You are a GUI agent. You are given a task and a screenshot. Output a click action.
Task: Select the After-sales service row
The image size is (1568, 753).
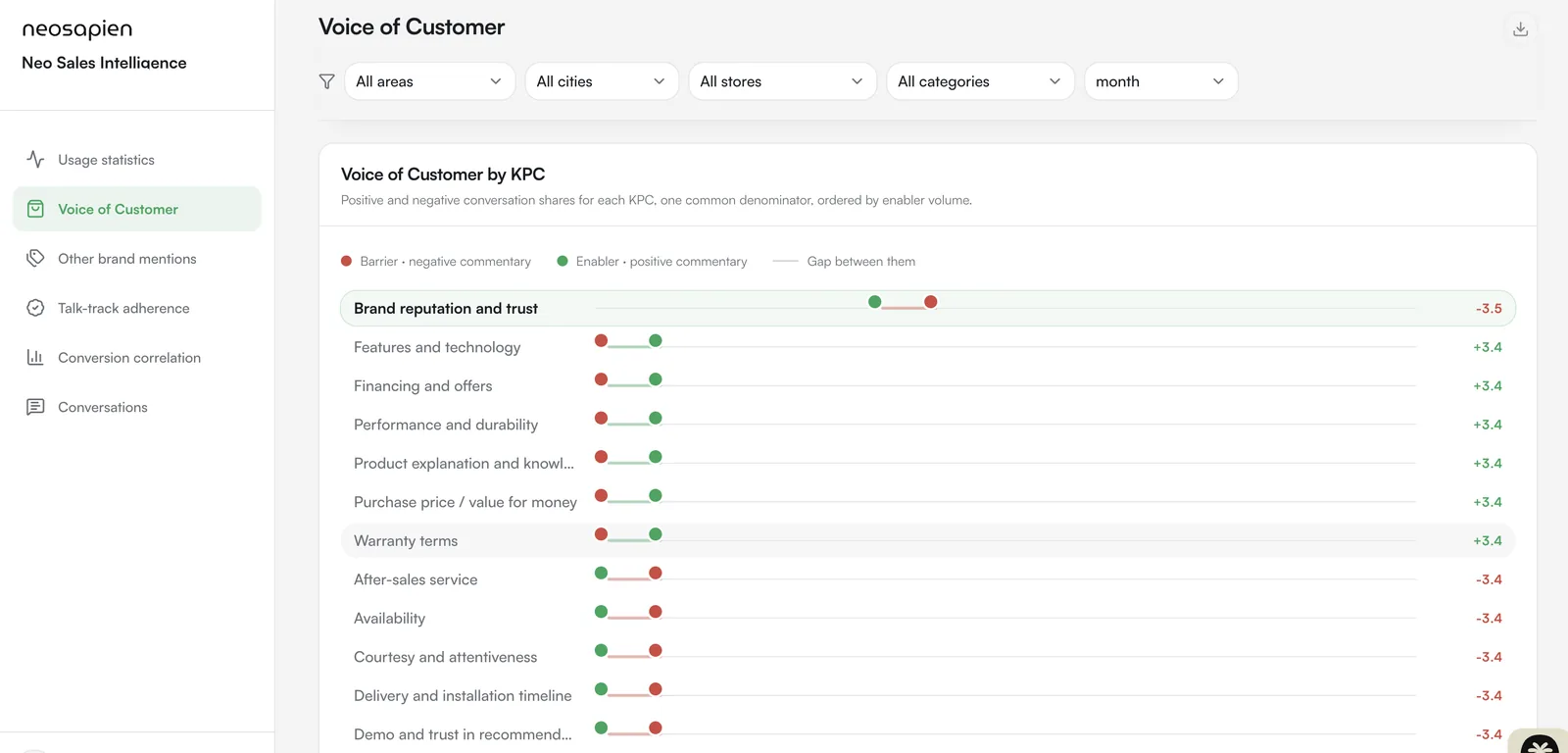pos(927,579)
